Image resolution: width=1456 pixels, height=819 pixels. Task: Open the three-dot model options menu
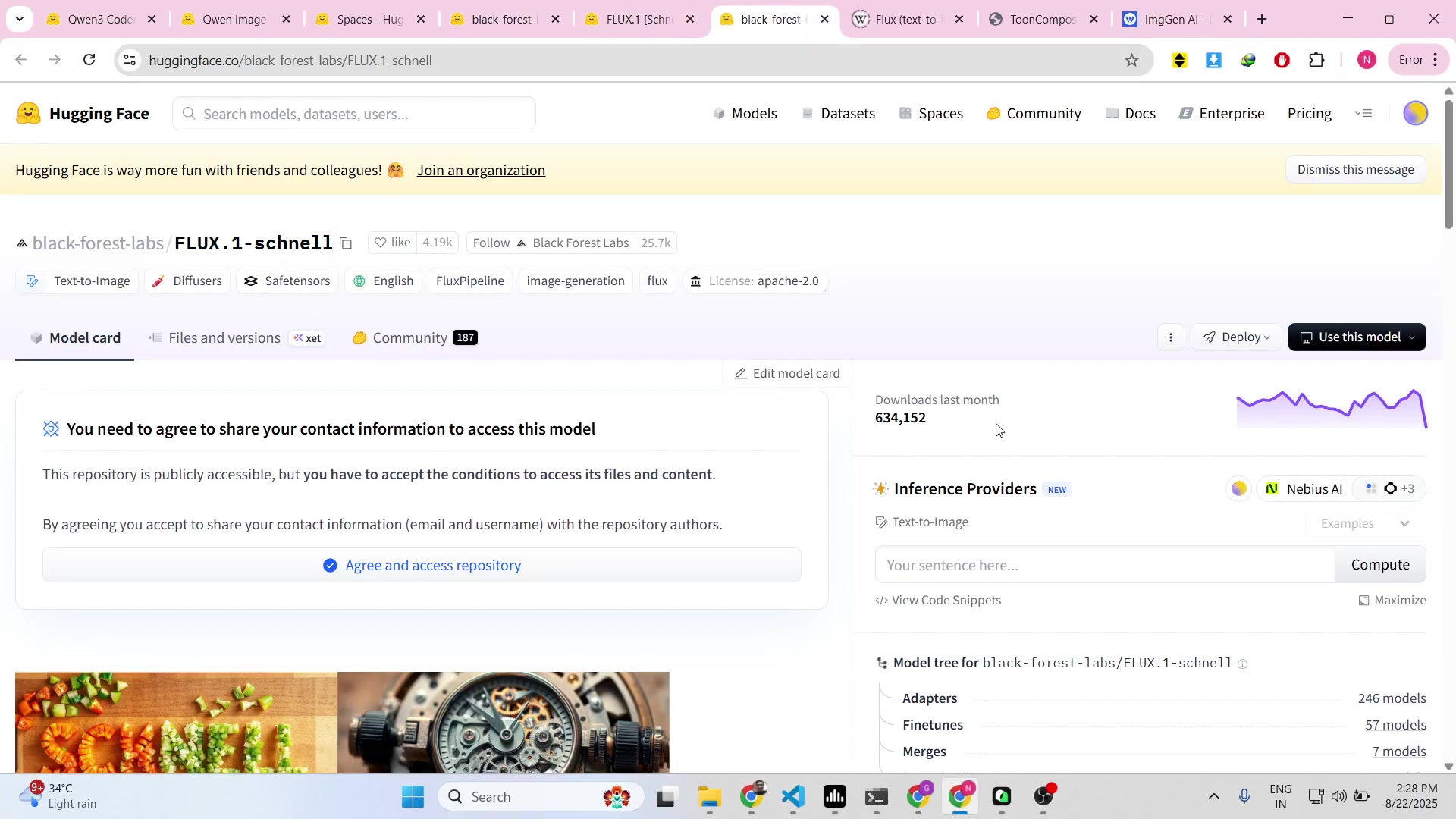pyautogui.click(x=1171, y=337)
